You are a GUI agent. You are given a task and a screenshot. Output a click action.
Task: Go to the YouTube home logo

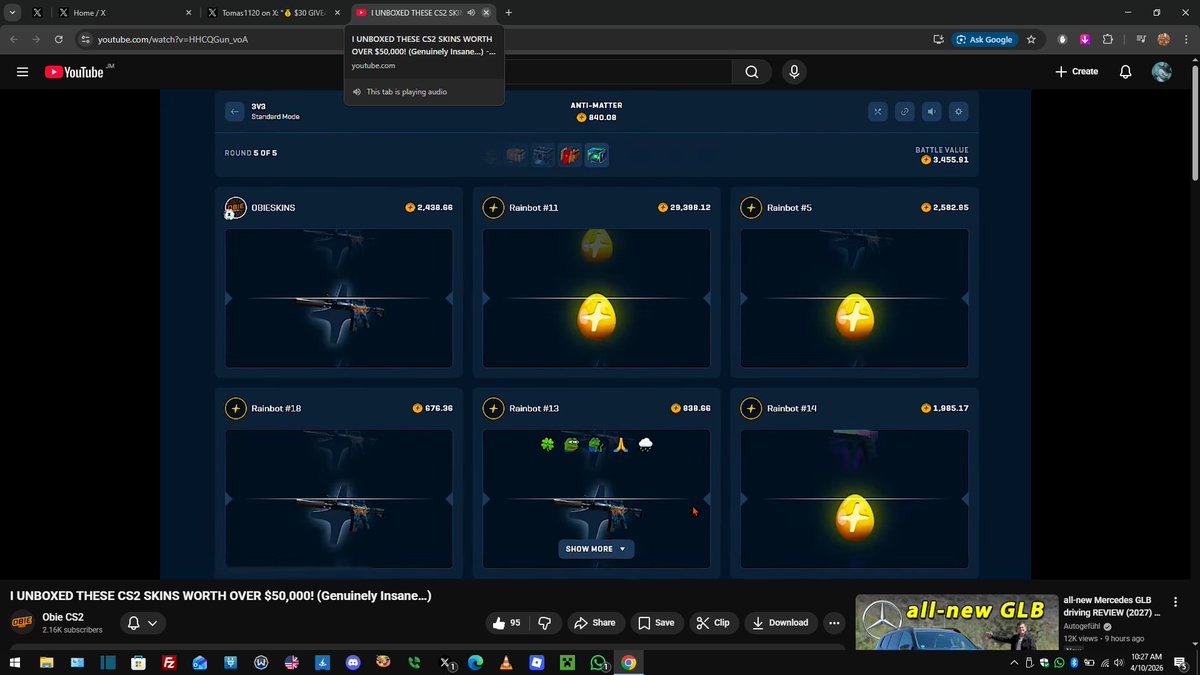[x=74, y=72]
